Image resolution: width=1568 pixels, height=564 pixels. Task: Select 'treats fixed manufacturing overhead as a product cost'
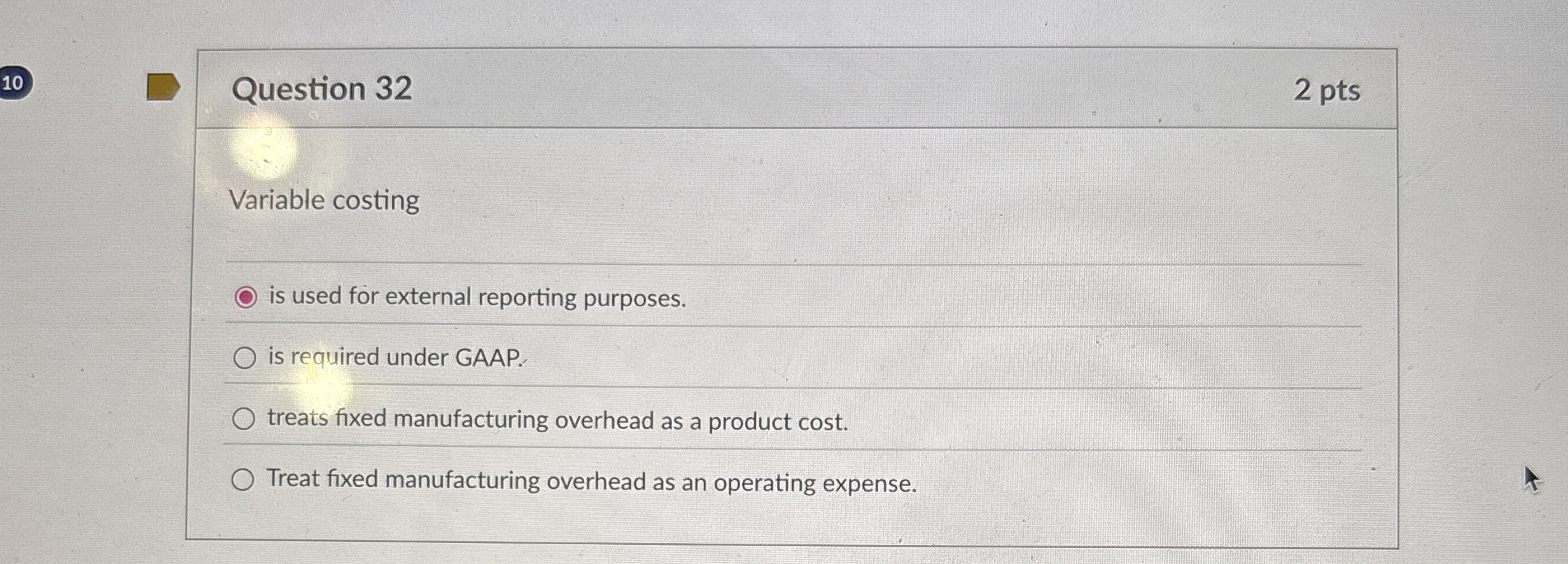[x=244, y=419]
